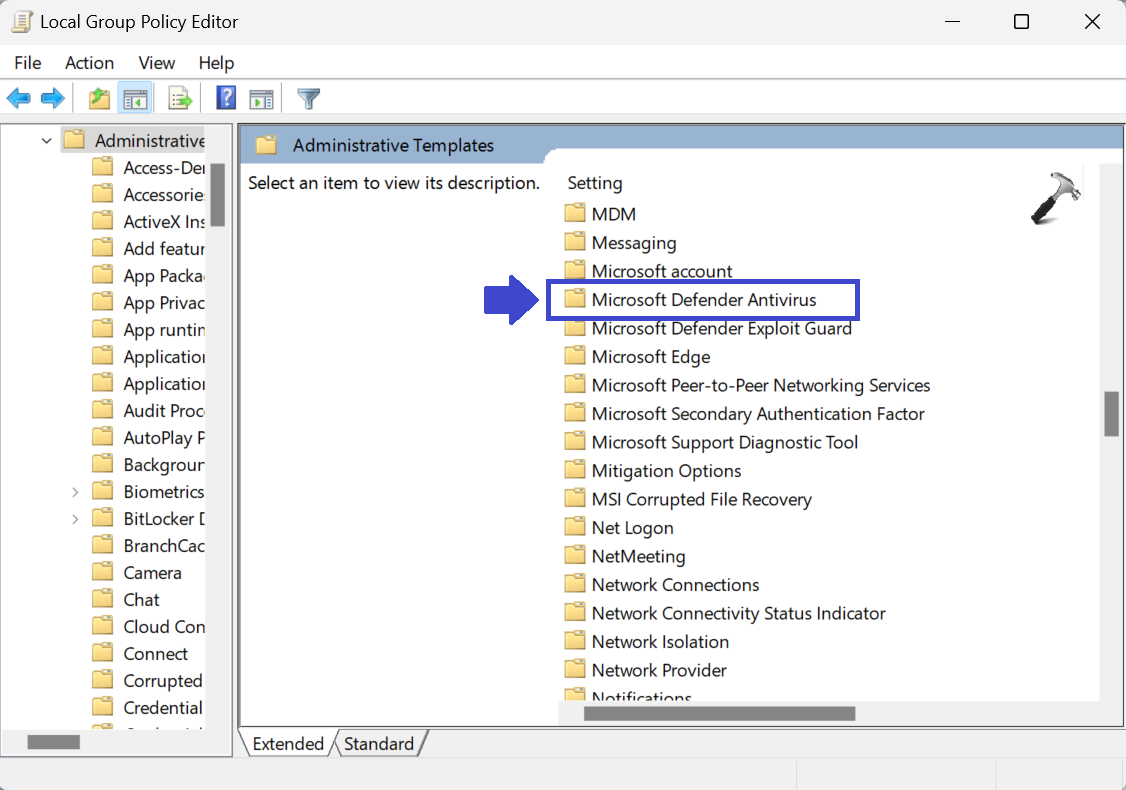Click the Forward navigation arrow
This screenshot has height=790, width=1126.
50,97
